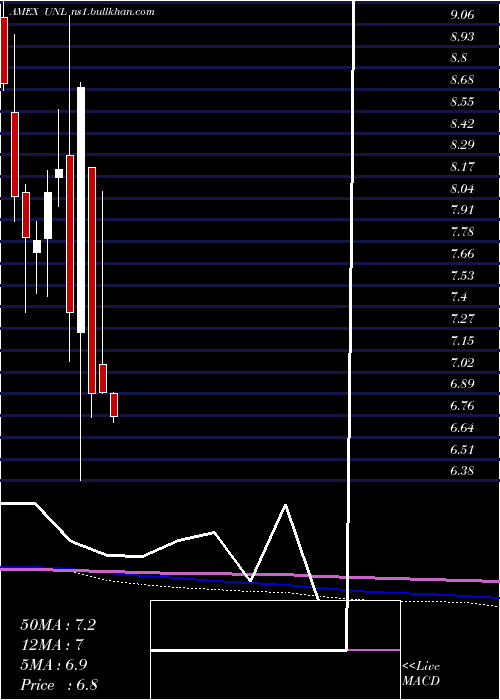Click the 7.91 price axis label
500x700 pixels.
click(462, 211)
